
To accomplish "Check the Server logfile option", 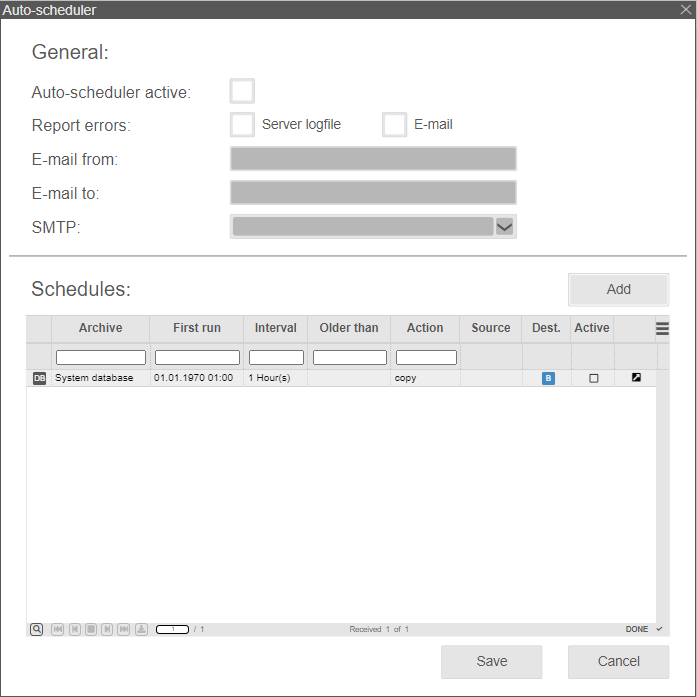I will [x=242, y=124].
